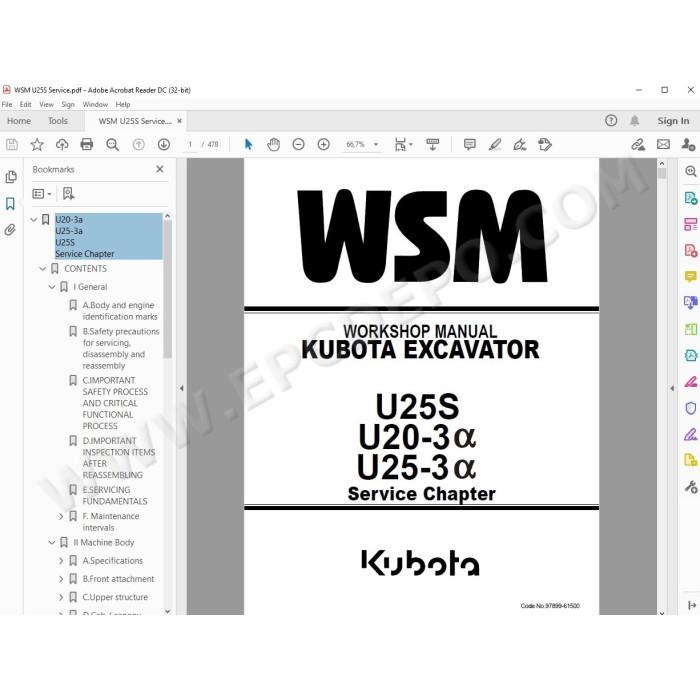
Task: Go to previous page arrow icon
Action: pos(138,145)
